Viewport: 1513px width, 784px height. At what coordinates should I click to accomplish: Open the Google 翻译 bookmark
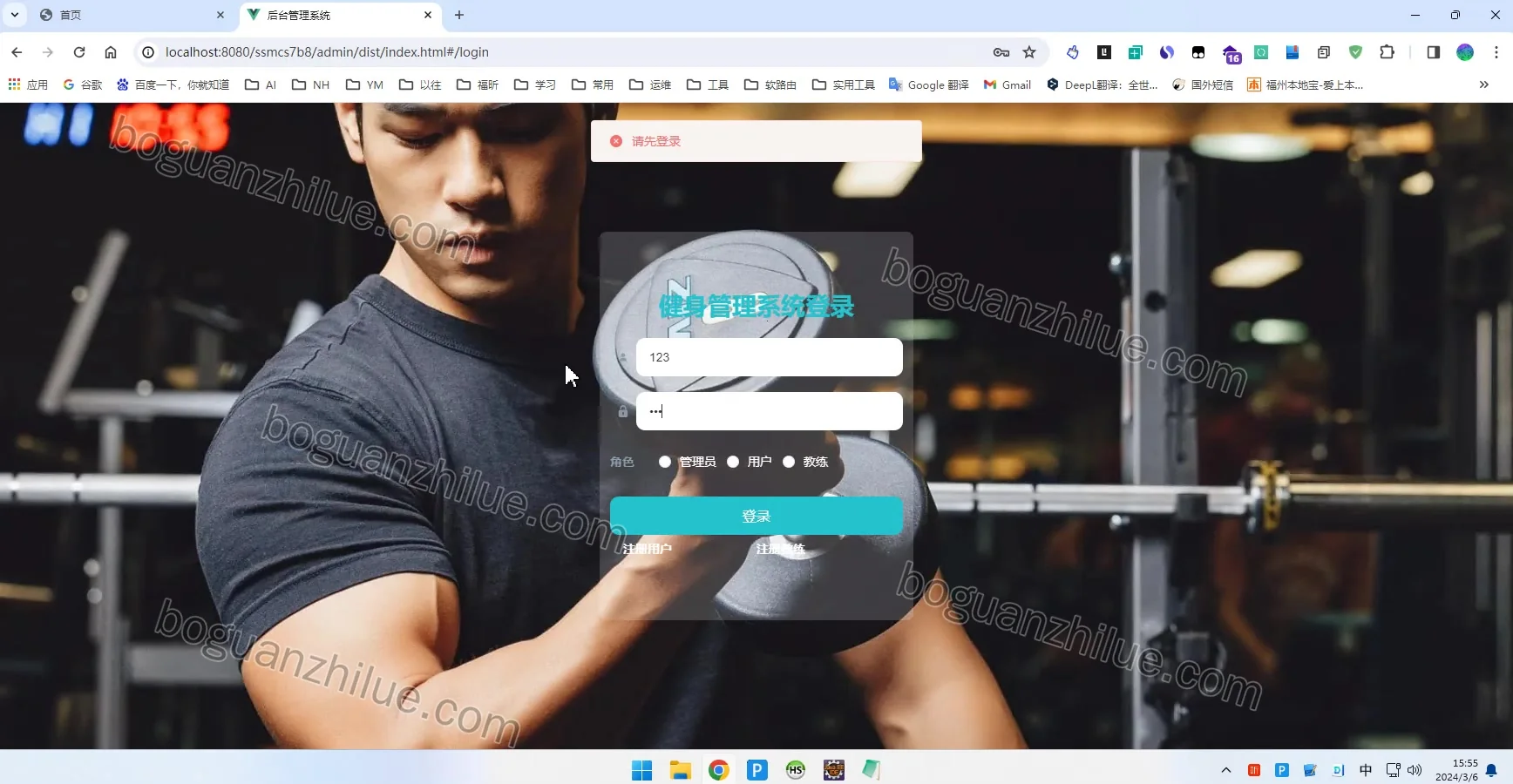[929, 84]
